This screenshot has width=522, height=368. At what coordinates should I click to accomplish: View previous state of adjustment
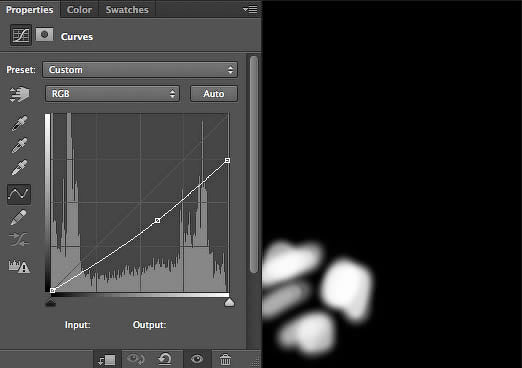pos(136,359)
